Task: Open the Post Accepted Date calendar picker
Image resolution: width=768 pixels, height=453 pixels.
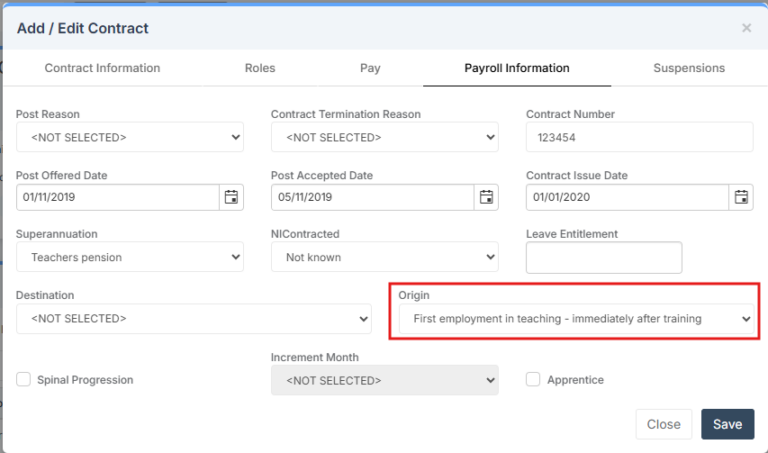Action: point(486,197)
